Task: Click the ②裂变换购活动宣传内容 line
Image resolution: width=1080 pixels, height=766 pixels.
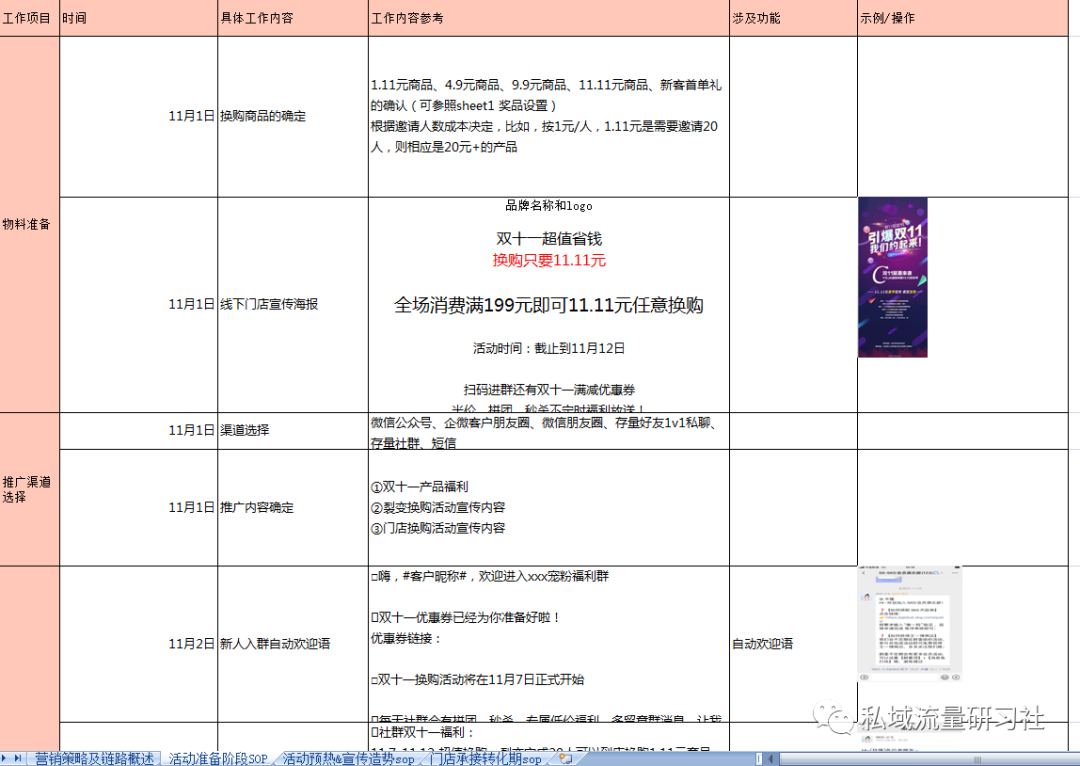Action: pos(438,508)
